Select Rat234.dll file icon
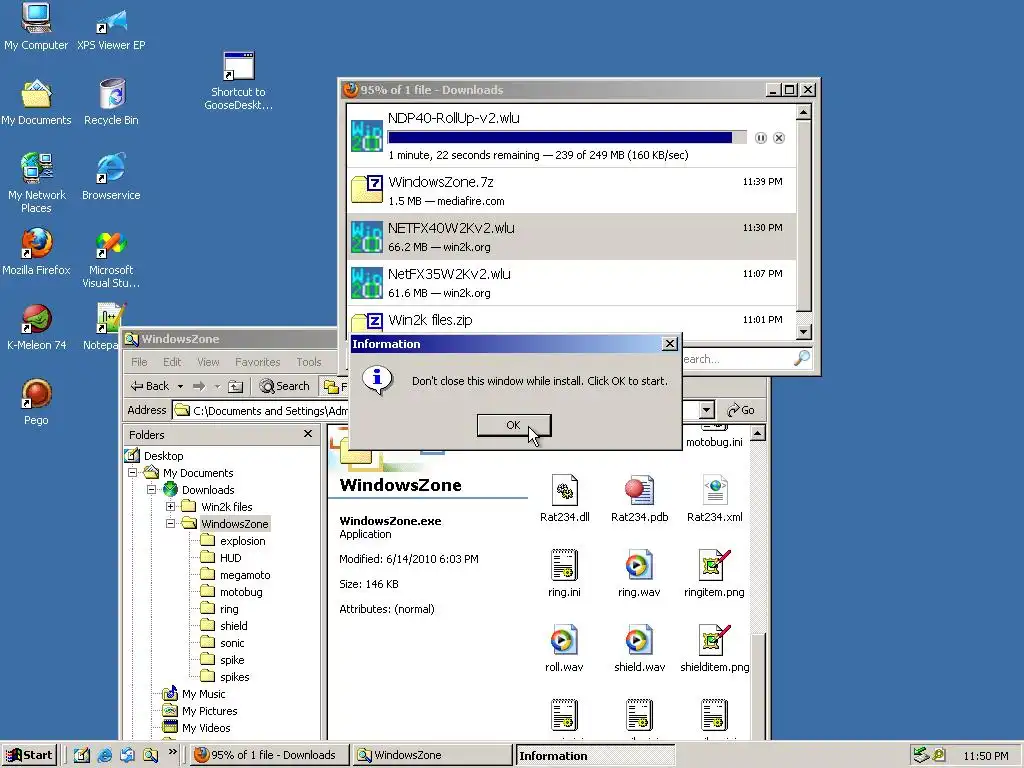This screenshot has width=1024, height=768. [564, 499]
